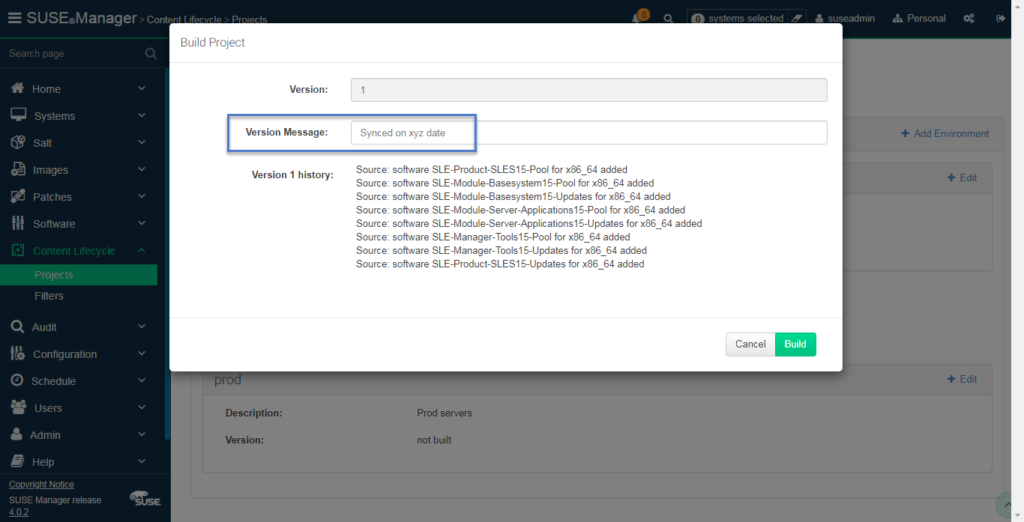Click the scroll-to-top arrow button
This screenshot has width=1024, height=522.
[1006, 504]
